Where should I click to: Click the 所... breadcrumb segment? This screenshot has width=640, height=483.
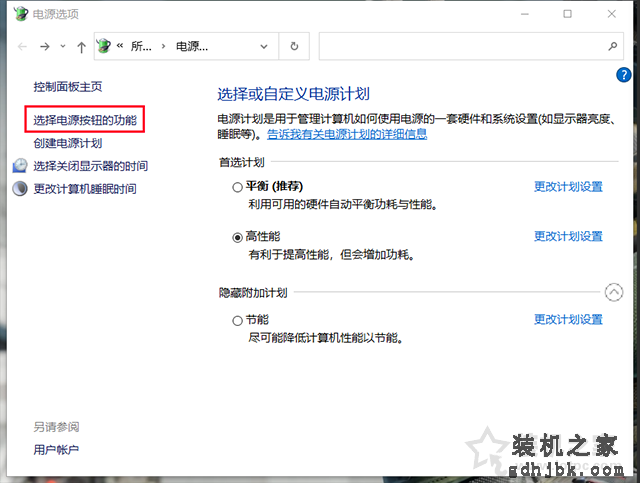tap(141, 46)
